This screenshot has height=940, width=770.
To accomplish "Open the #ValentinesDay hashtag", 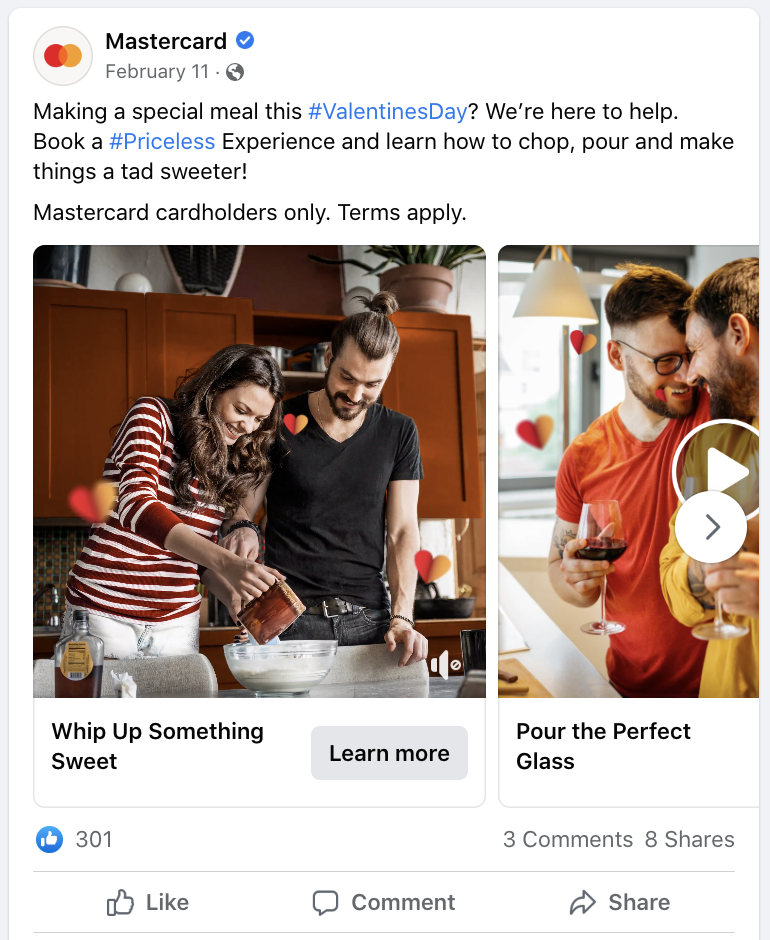I will (387, 112).
